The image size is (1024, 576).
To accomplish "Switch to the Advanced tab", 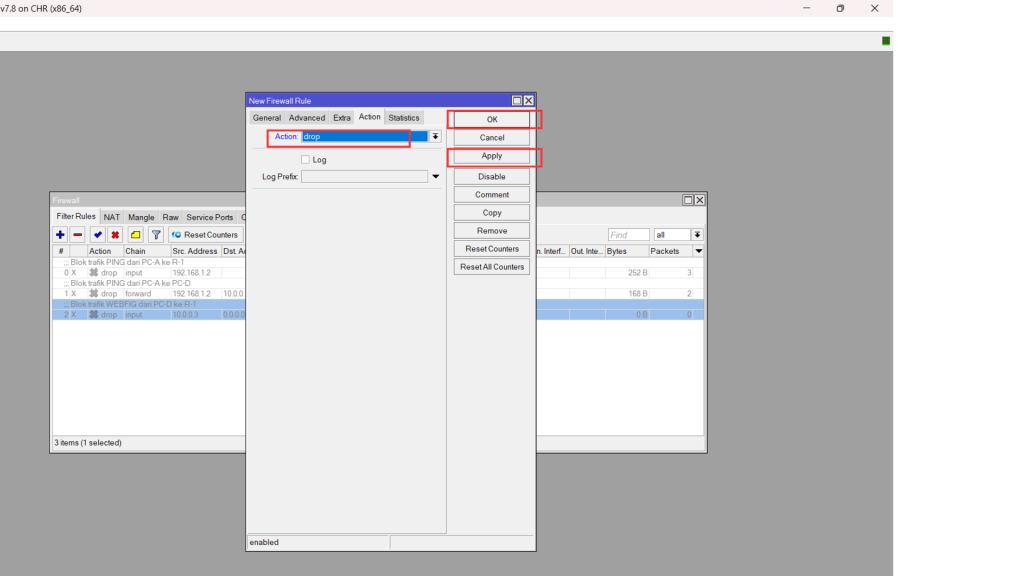I will click(x=307, y=118).
